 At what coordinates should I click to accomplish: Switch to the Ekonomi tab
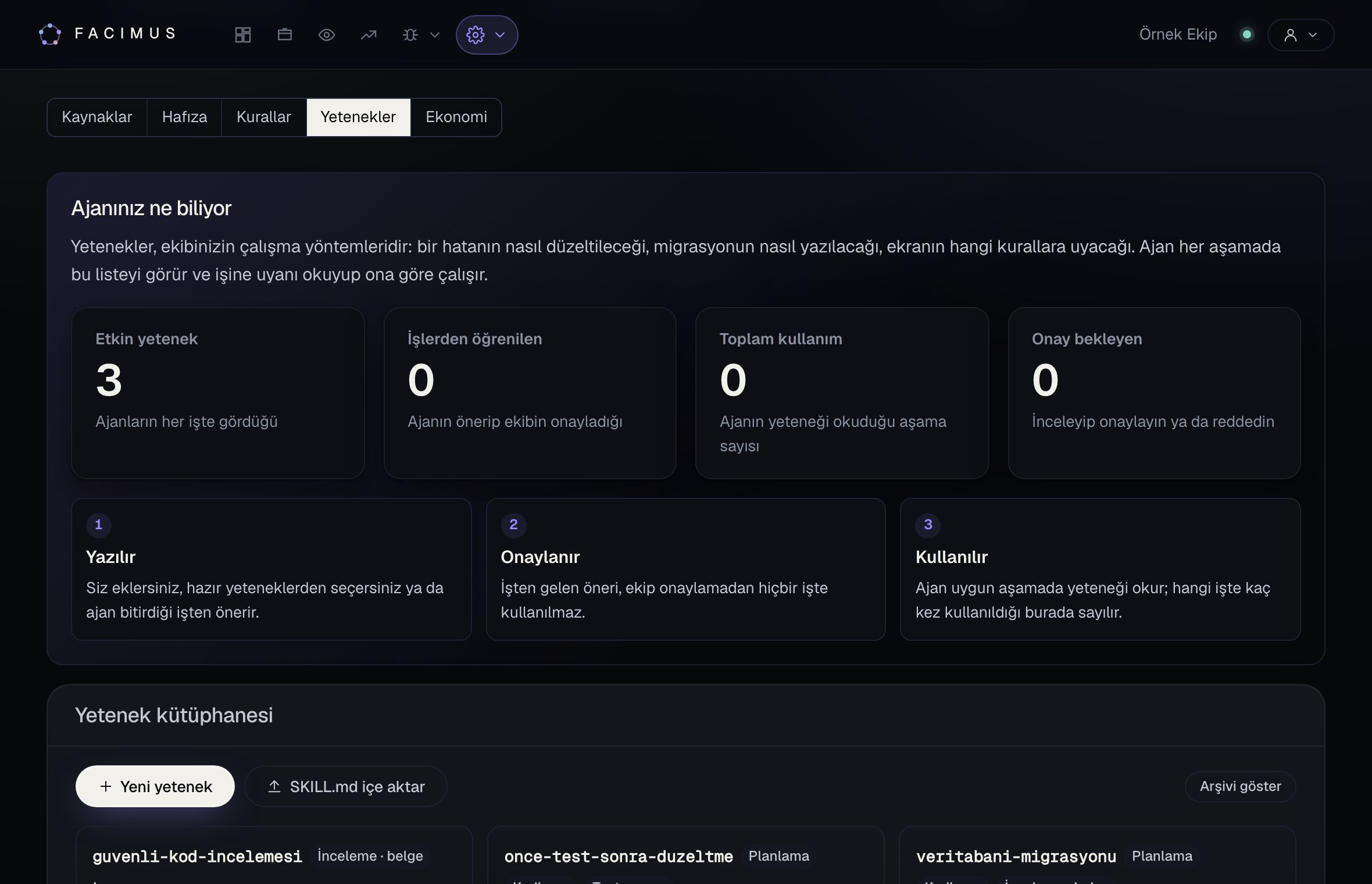coord(456,117)
